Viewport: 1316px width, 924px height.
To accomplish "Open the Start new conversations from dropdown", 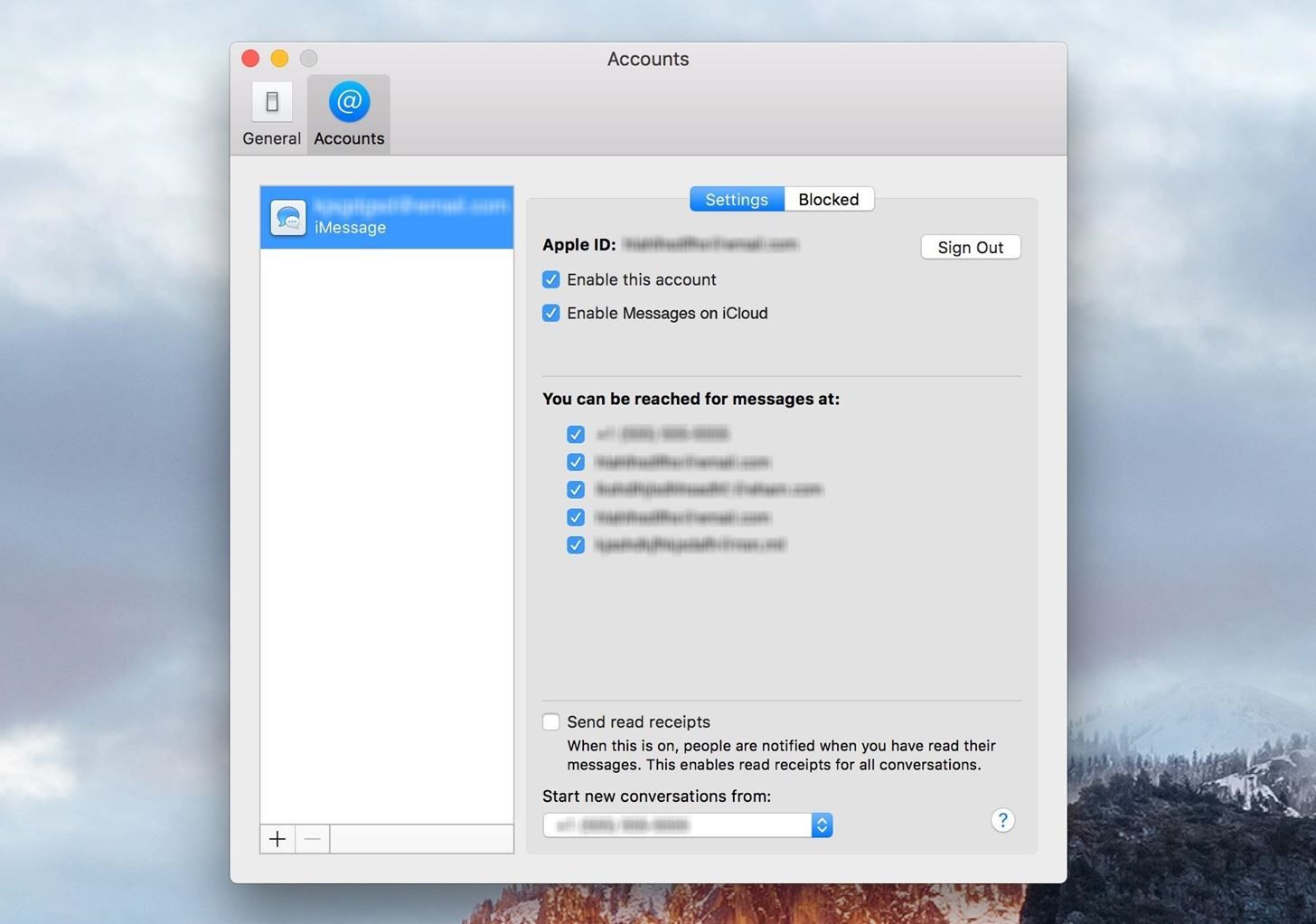I will coord(682,825).
